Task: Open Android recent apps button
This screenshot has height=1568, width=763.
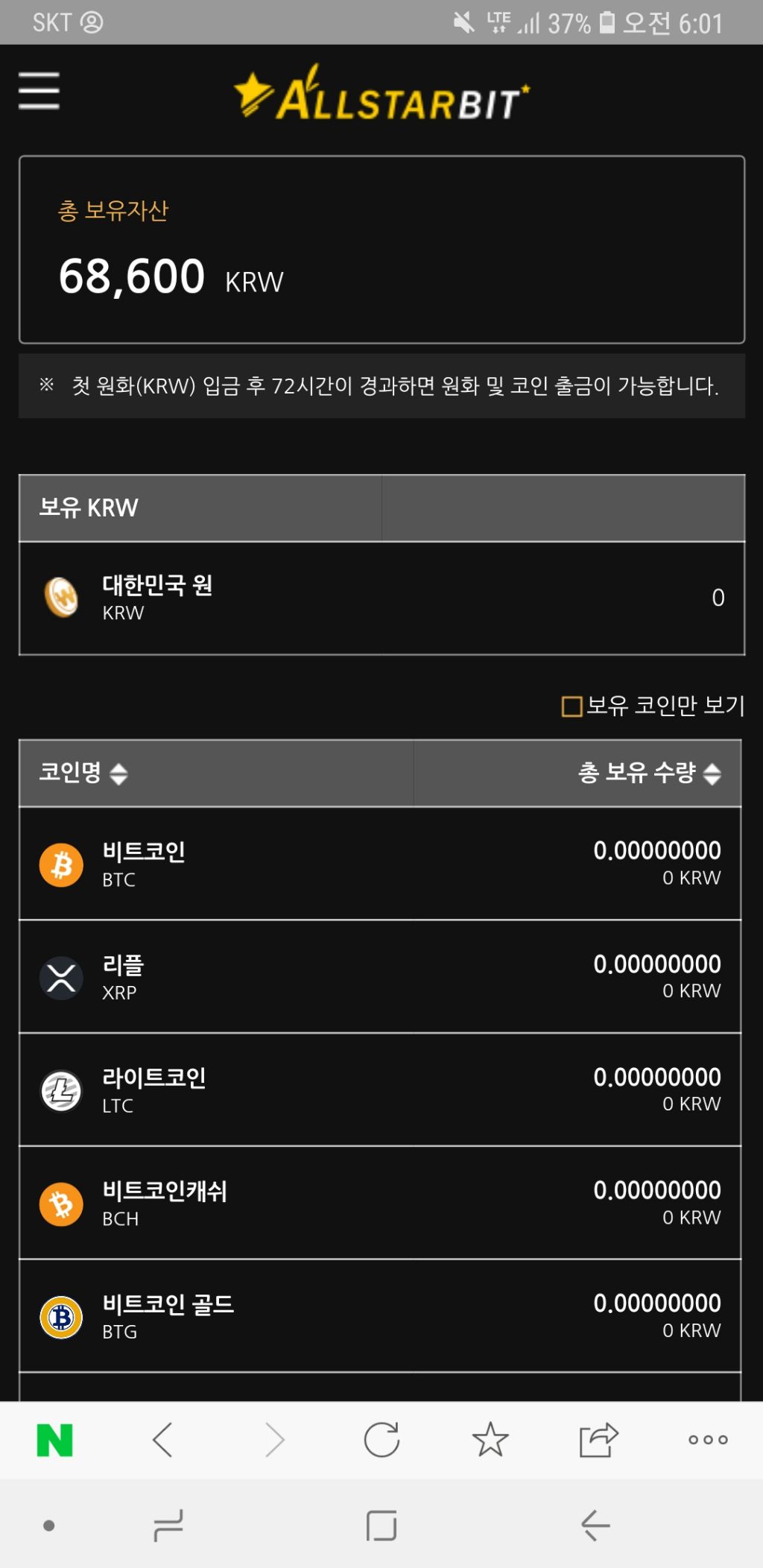Action: click(x=168, y=1526)
